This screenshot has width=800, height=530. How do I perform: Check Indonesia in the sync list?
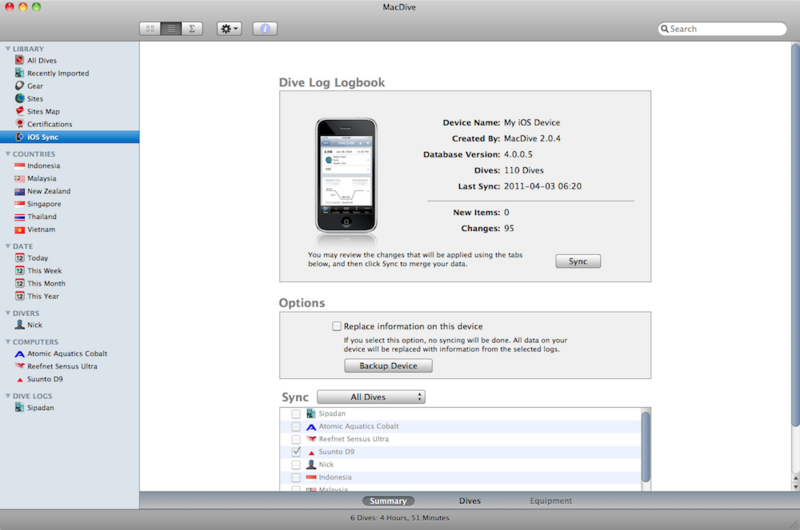296,477
